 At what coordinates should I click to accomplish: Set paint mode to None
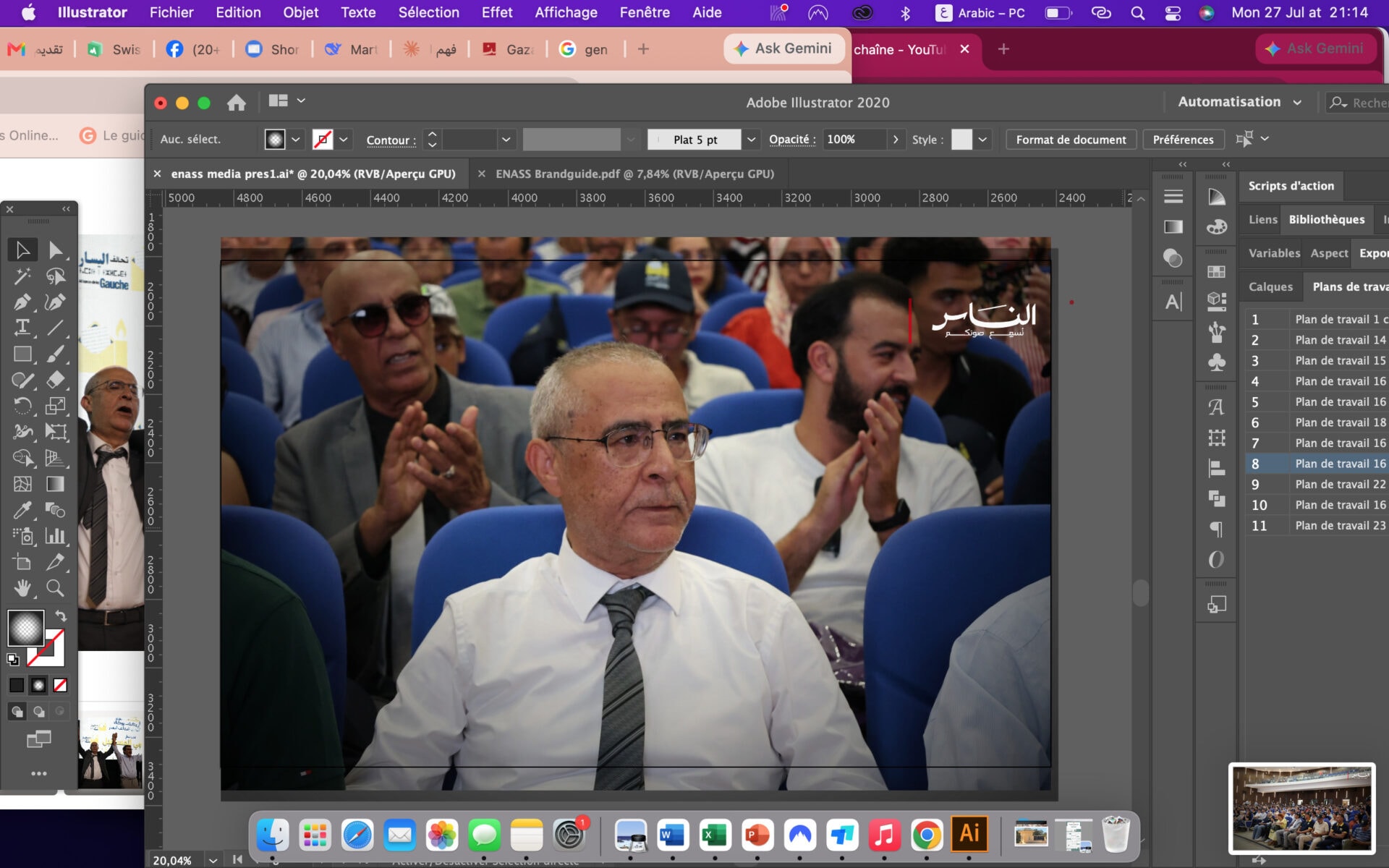pyautogui.click(x=60, y=685)
